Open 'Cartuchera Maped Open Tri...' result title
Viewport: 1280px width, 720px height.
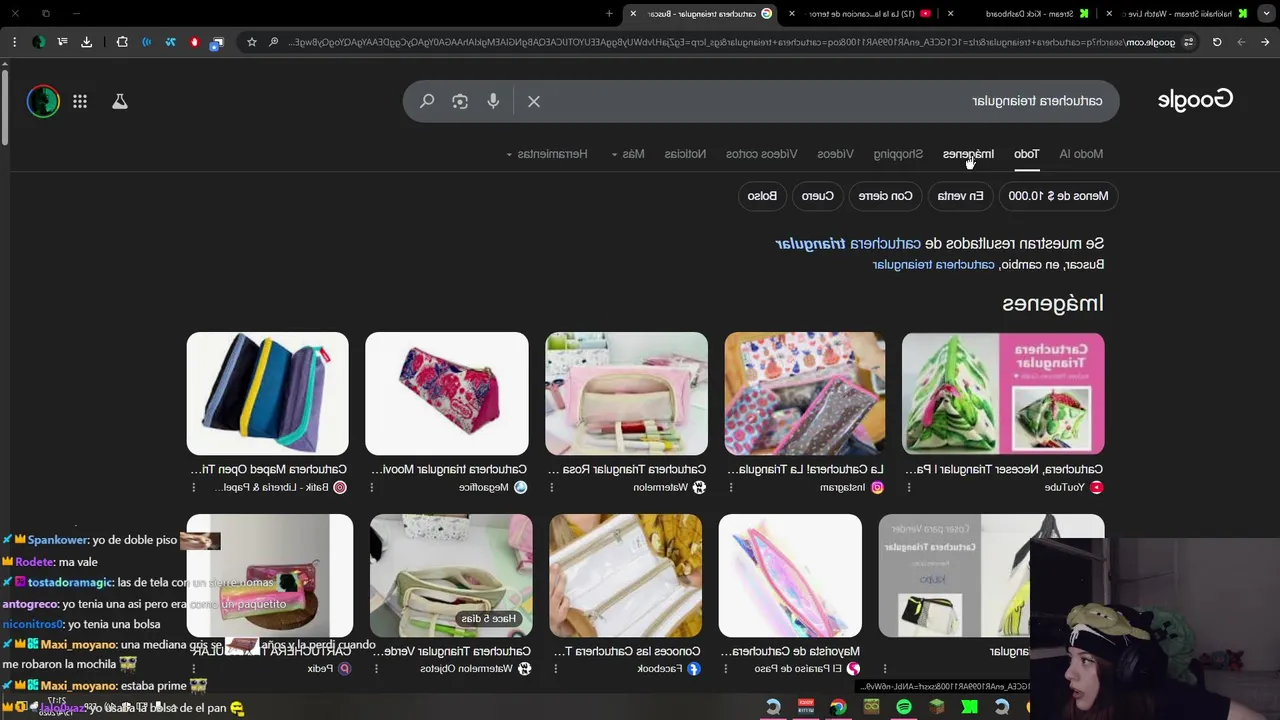(x=268, y=469)
